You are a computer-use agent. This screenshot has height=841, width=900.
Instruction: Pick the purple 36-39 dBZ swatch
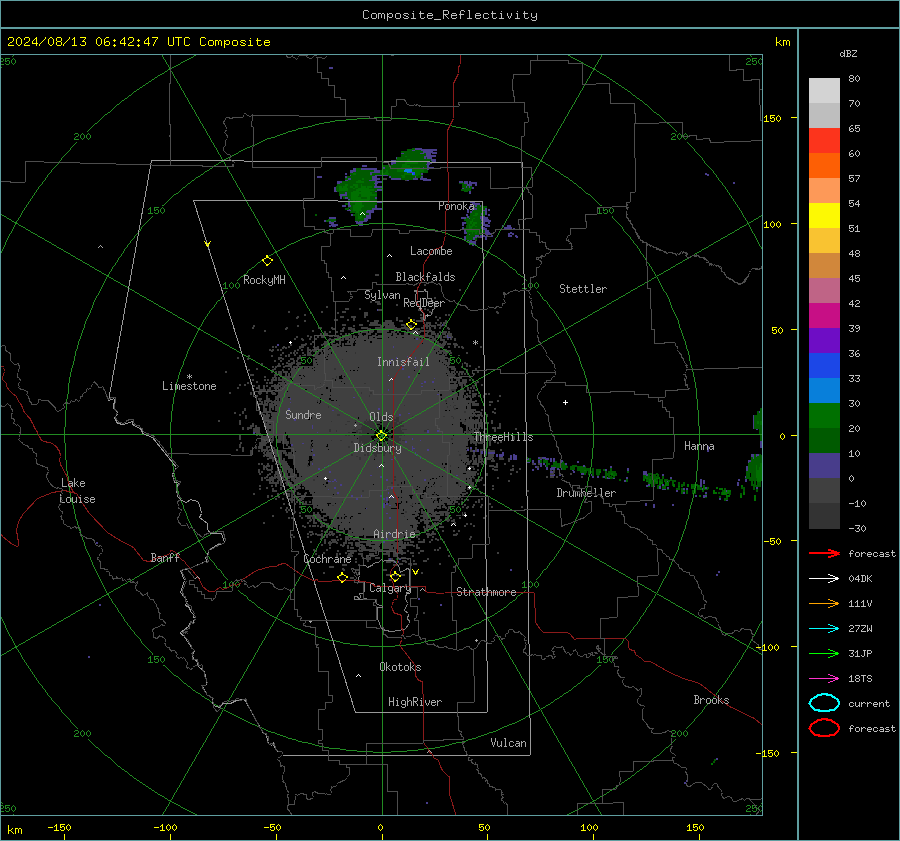pos(824,340)
